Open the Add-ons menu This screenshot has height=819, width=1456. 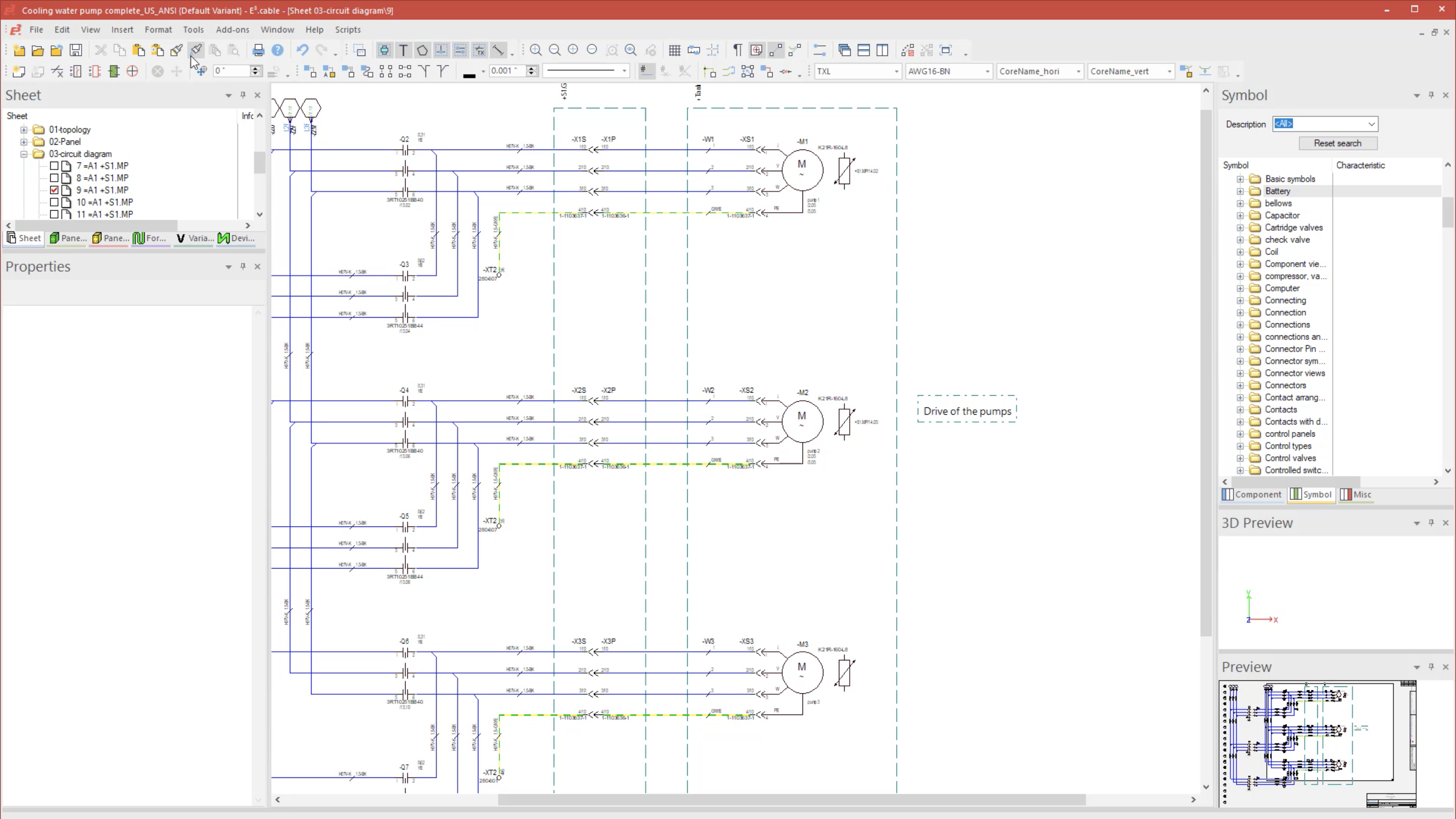point(232,29)
